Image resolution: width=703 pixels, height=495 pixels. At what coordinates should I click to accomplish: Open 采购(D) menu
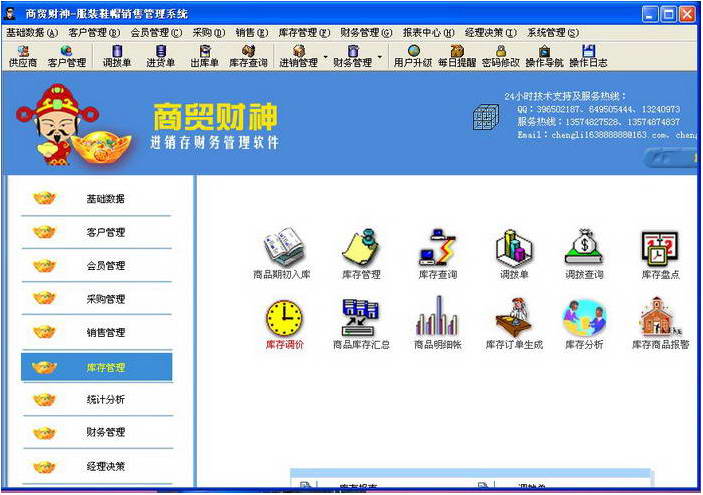coord(209,33)
